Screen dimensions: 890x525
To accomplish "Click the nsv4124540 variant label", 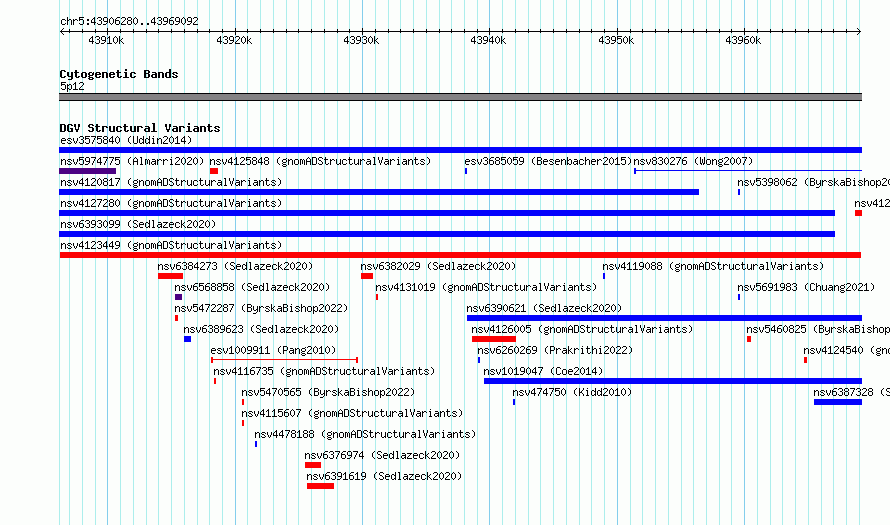I will pos(846,350).
